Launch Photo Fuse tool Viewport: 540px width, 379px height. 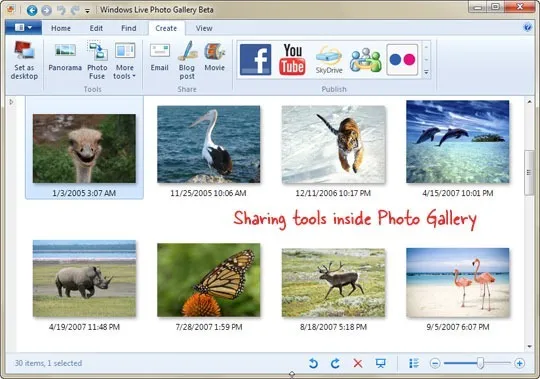[x=97, y=61]
